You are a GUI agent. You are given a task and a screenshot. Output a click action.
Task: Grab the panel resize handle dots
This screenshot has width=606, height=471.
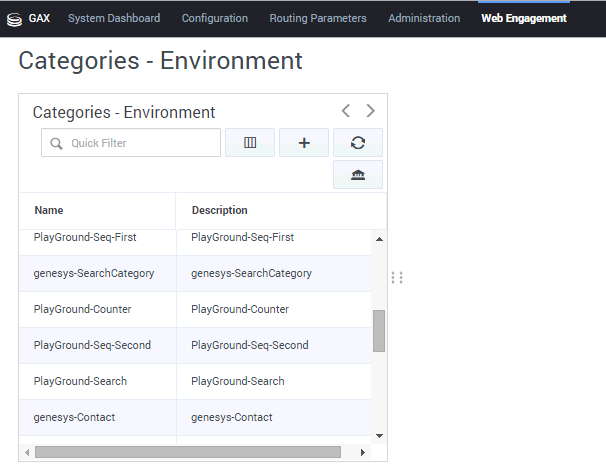397,277
